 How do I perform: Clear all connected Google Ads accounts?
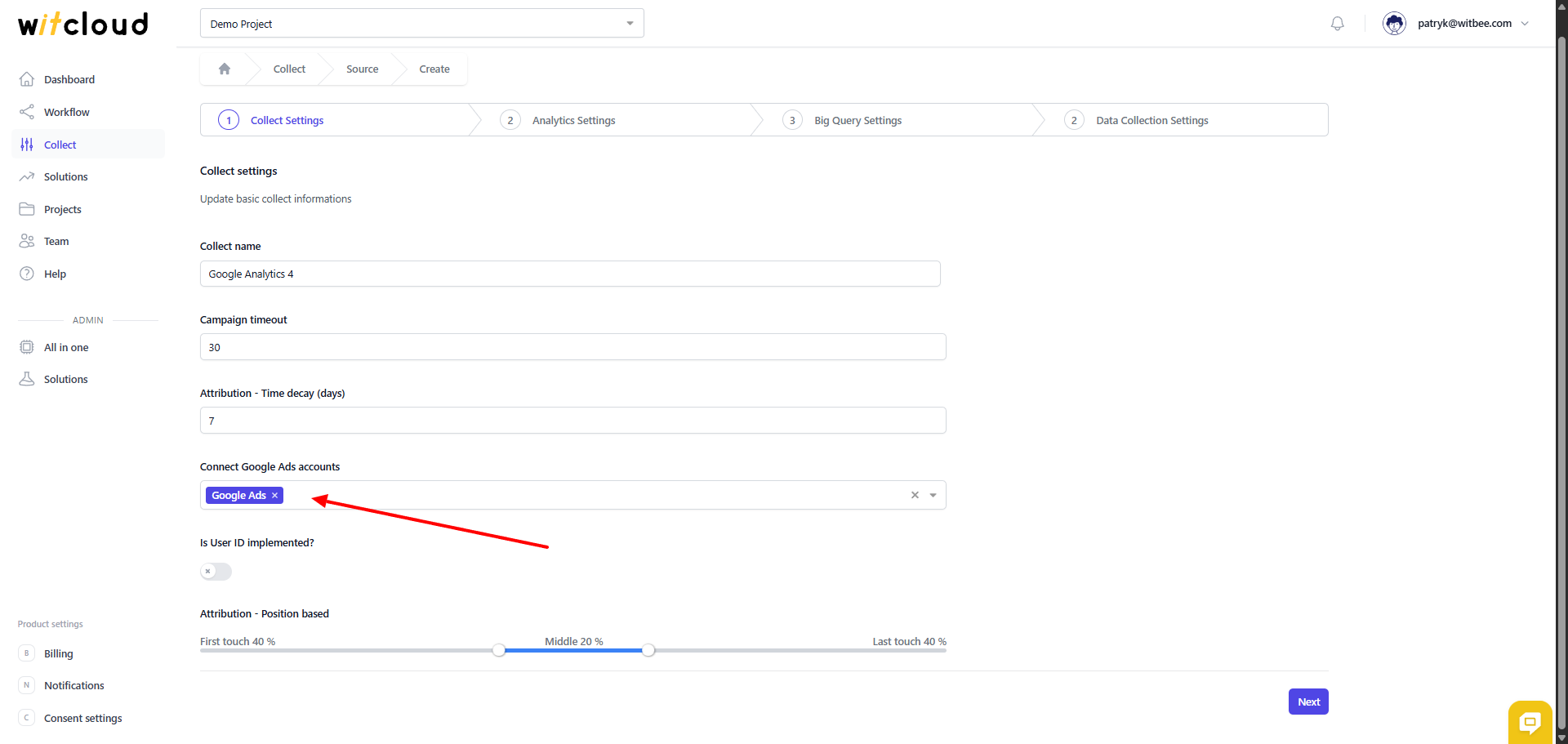click(915, 496)
